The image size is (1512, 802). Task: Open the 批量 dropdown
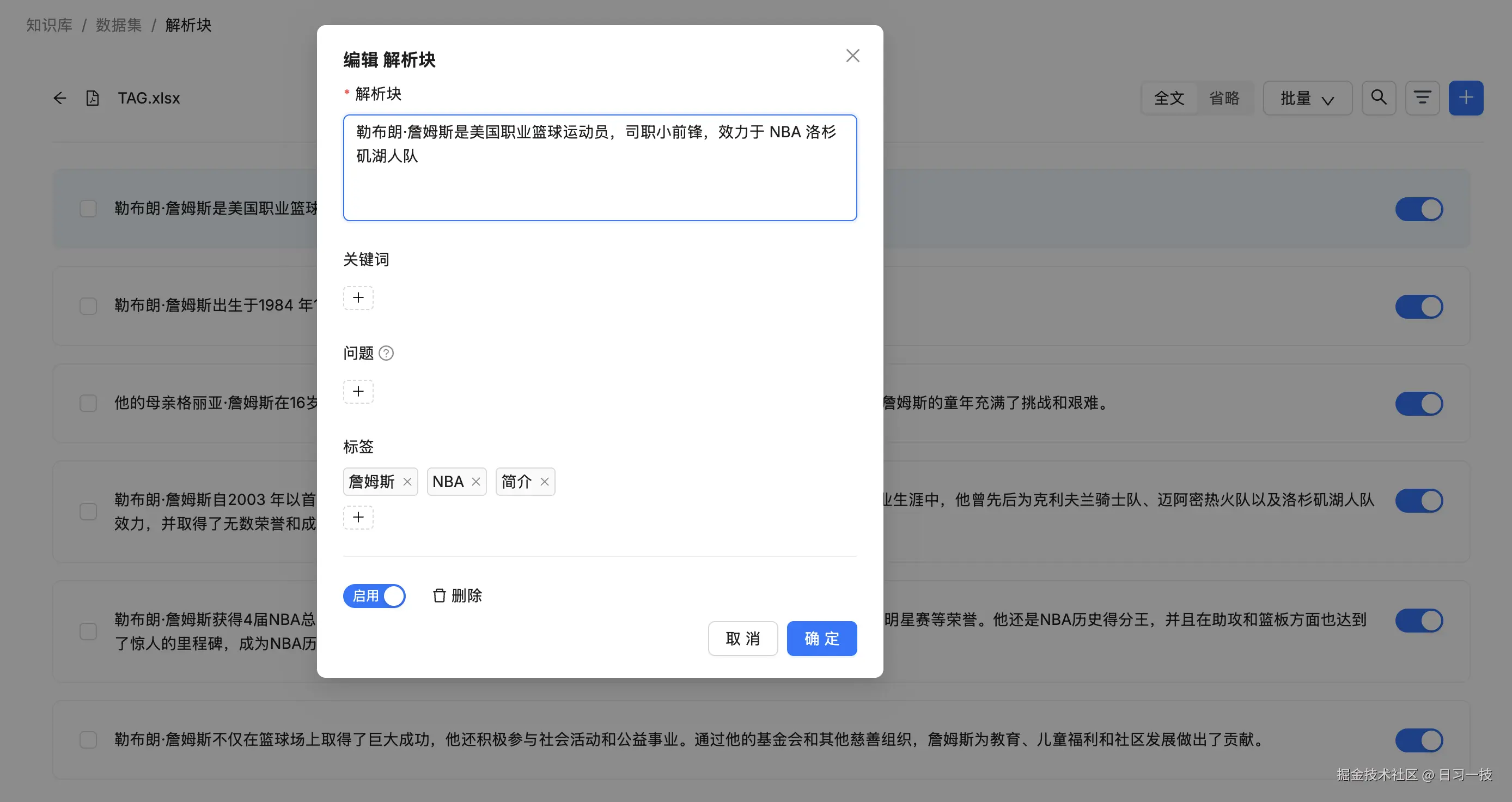(1308, 98)
